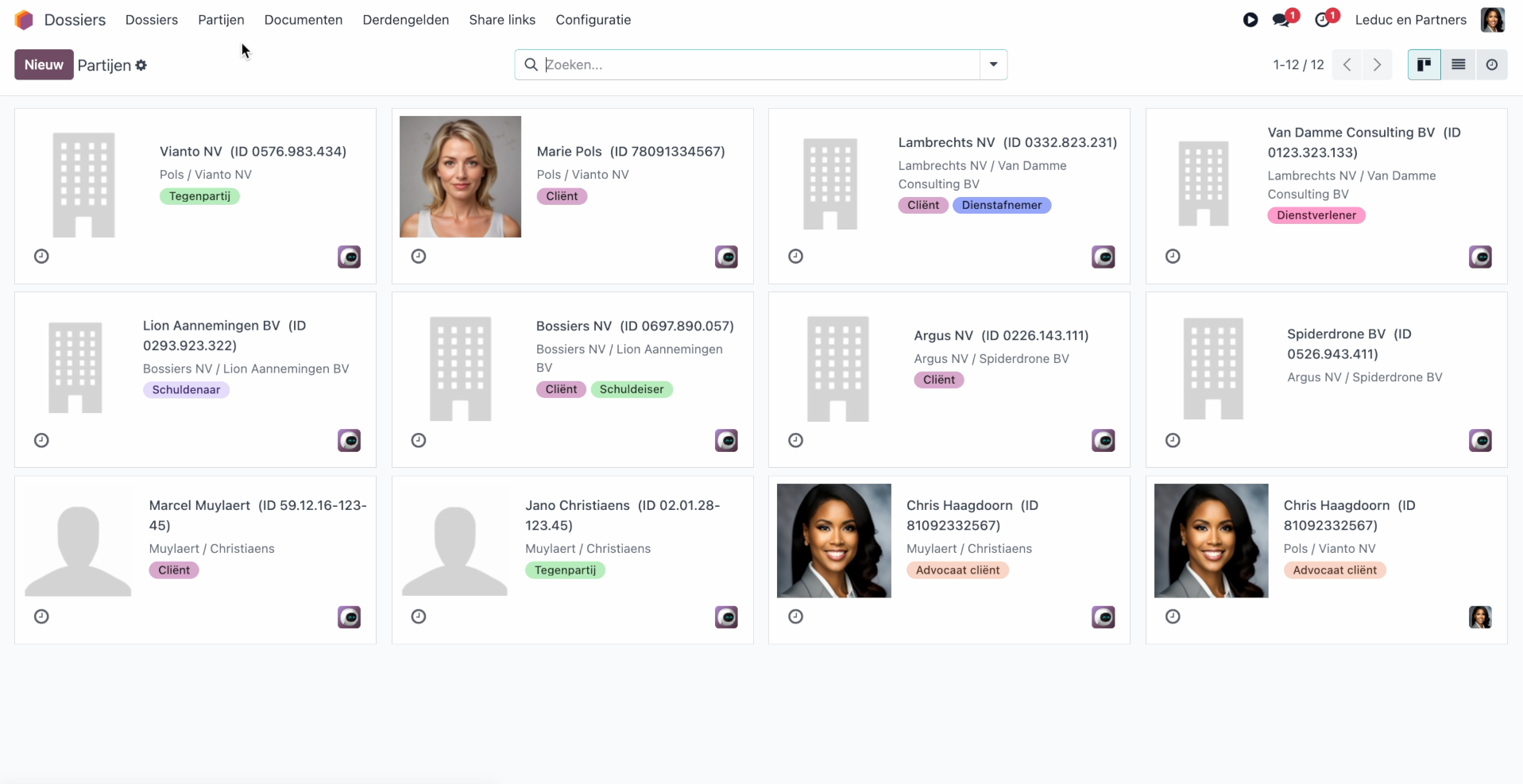Open the messages chat bubble icon

[1281, 20]
